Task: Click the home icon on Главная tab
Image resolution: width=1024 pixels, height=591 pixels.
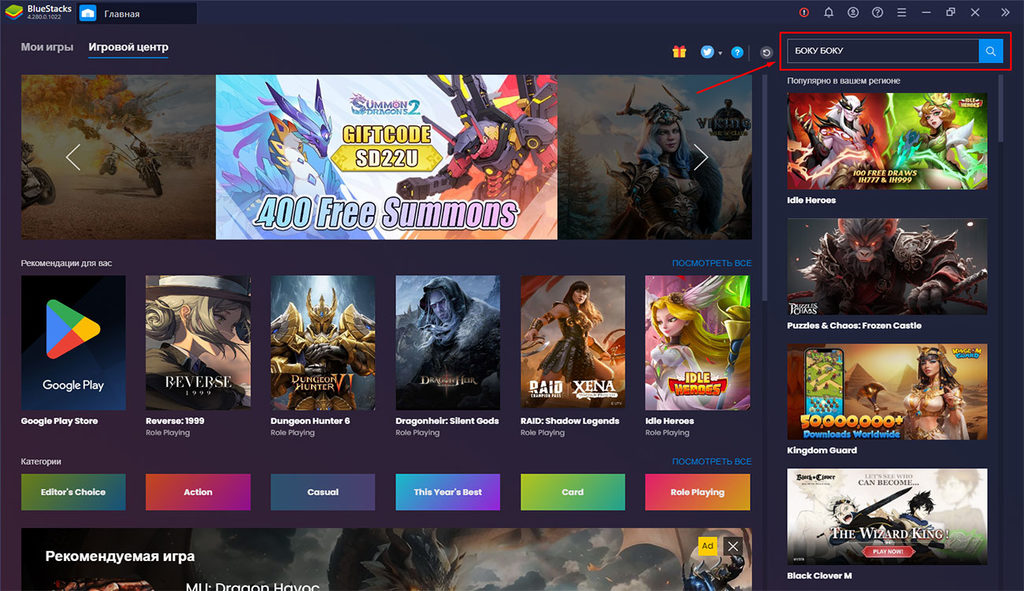Action: click(x=88, y=13)
